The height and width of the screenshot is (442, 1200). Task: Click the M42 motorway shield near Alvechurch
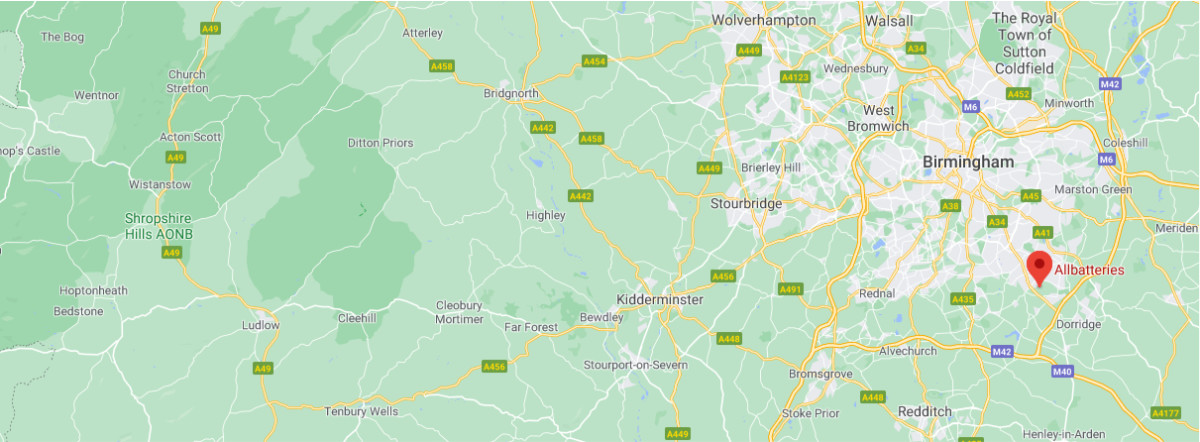(1002, 352)
